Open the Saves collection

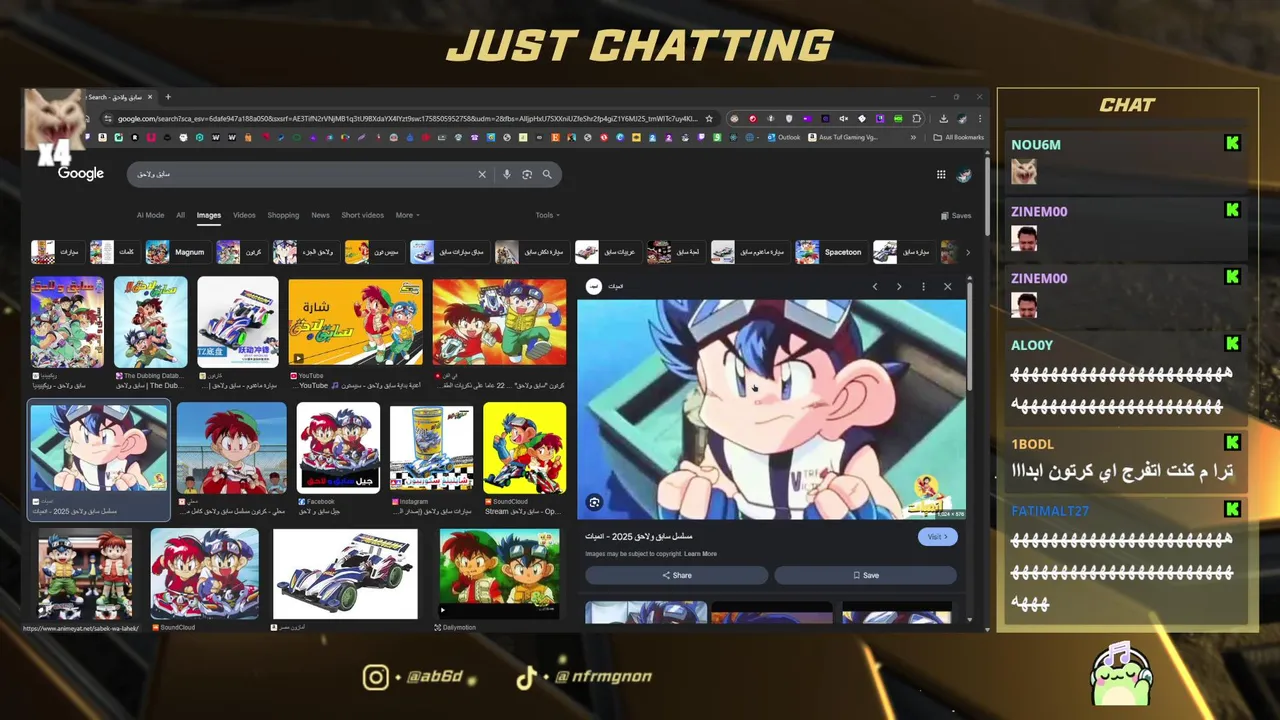956,215
